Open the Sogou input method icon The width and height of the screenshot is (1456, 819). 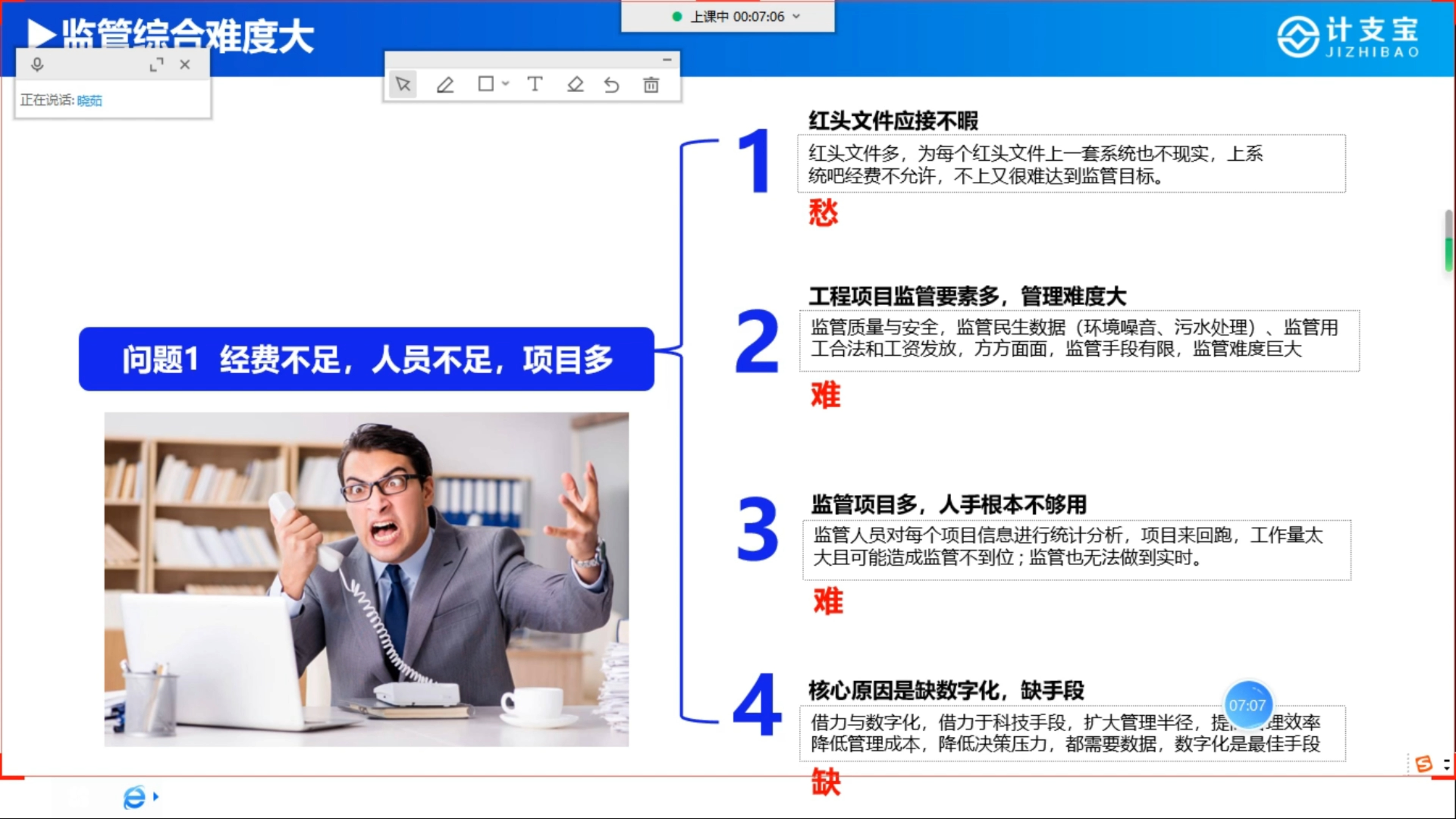[1424, 764]
